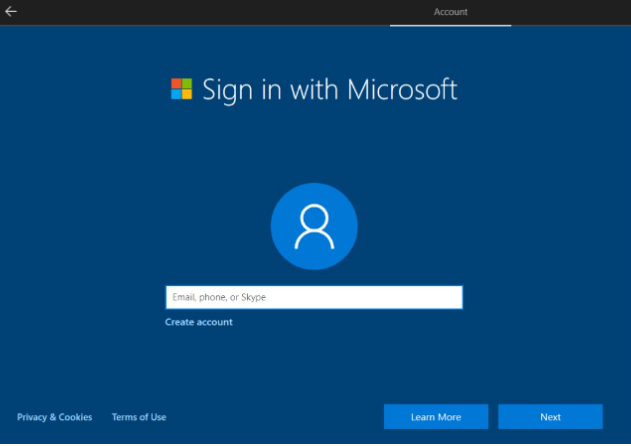Click the user avatar circle icon
This screenshot has height=446, width=631.
314,227
